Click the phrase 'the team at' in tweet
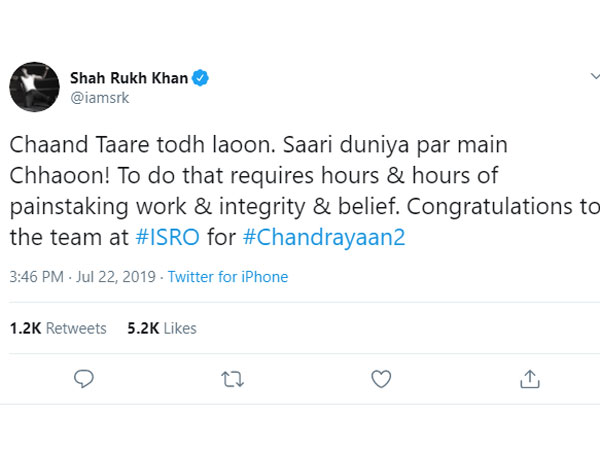The height and width of the screenshot is (450, 600). [x=69, y=237]
